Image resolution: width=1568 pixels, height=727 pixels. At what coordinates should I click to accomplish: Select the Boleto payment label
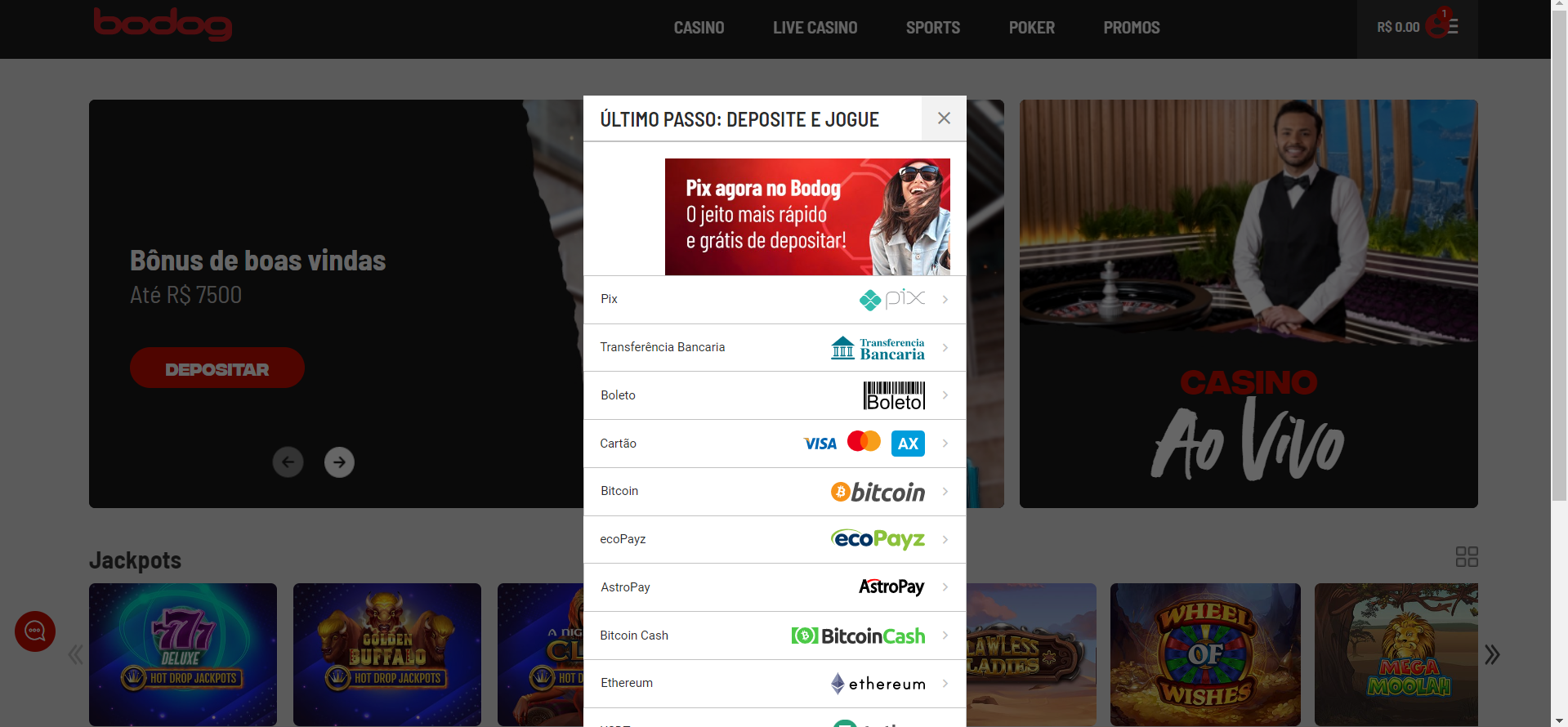[618, 395]
